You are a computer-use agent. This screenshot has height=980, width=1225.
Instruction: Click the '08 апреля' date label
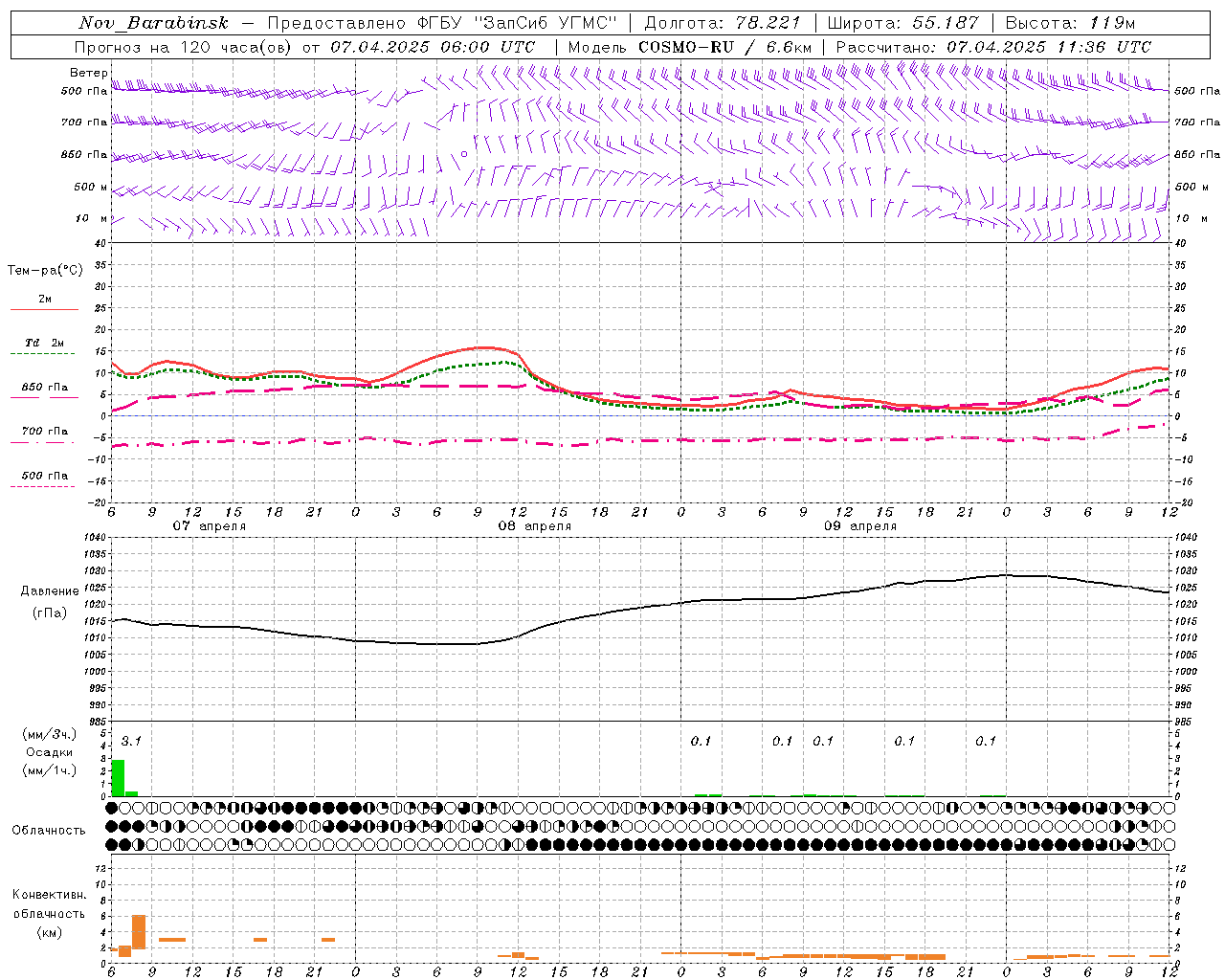click(534, 526)
